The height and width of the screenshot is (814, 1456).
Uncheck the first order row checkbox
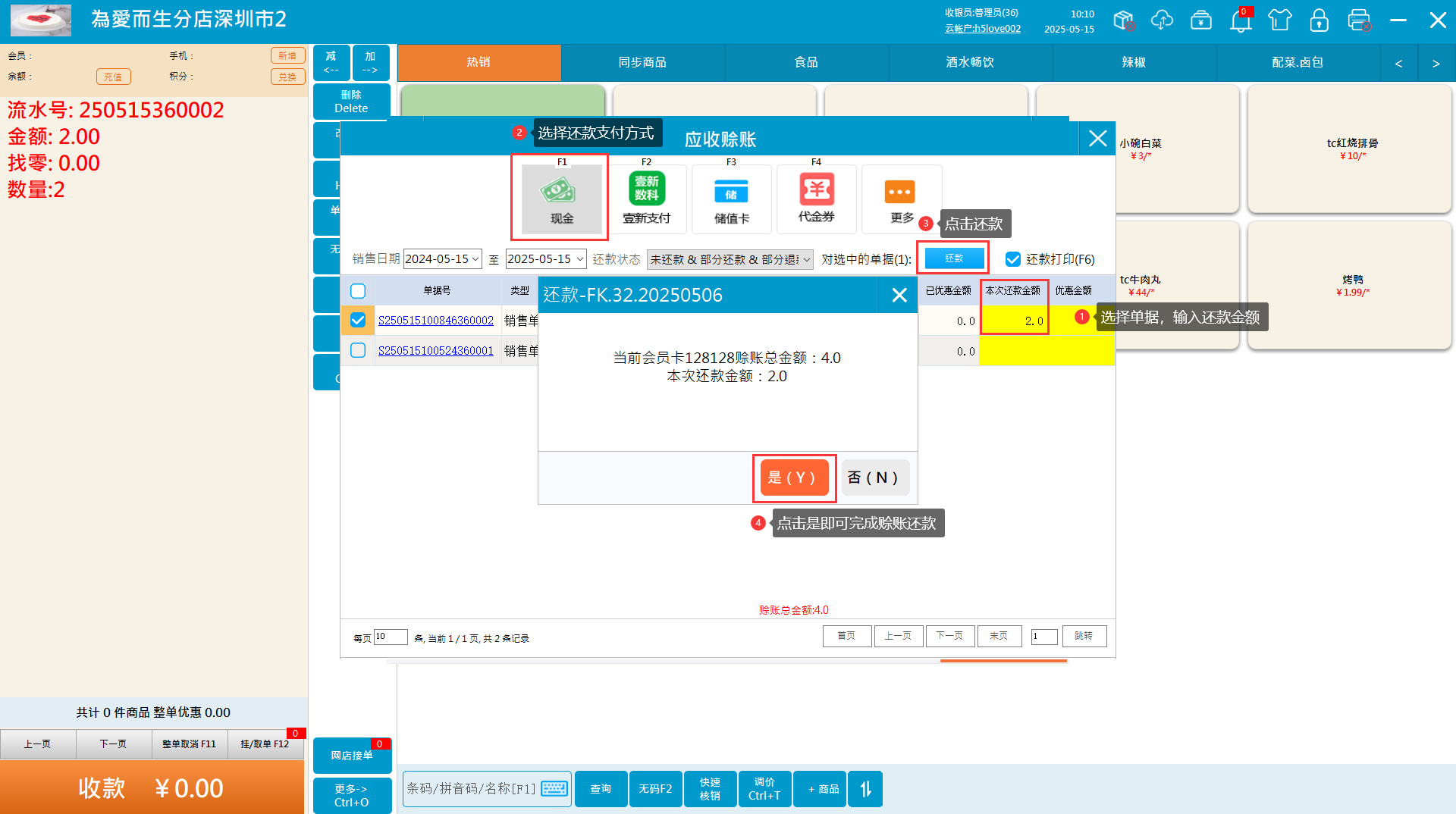[x=358, y=321]
